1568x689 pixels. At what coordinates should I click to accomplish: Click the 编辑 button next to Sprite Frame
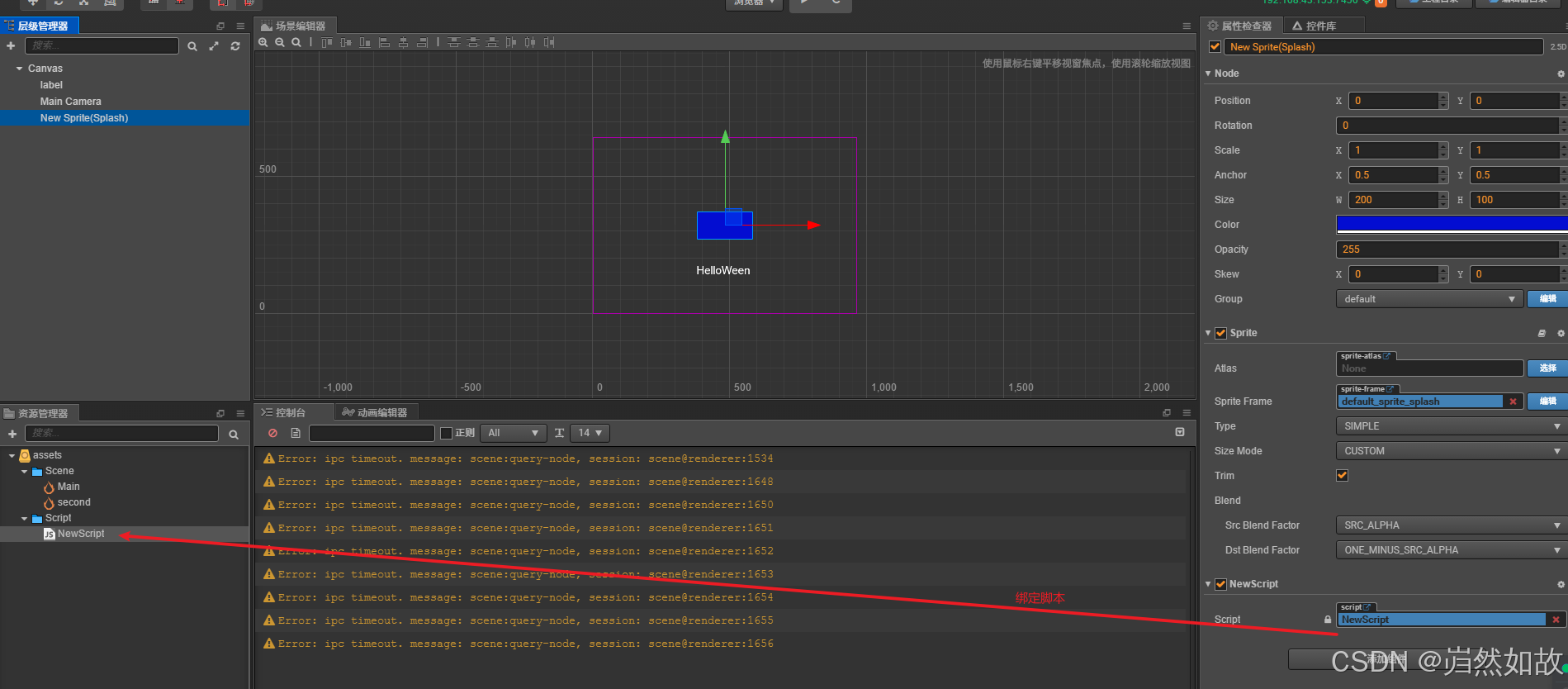[x=1547, y=402]
